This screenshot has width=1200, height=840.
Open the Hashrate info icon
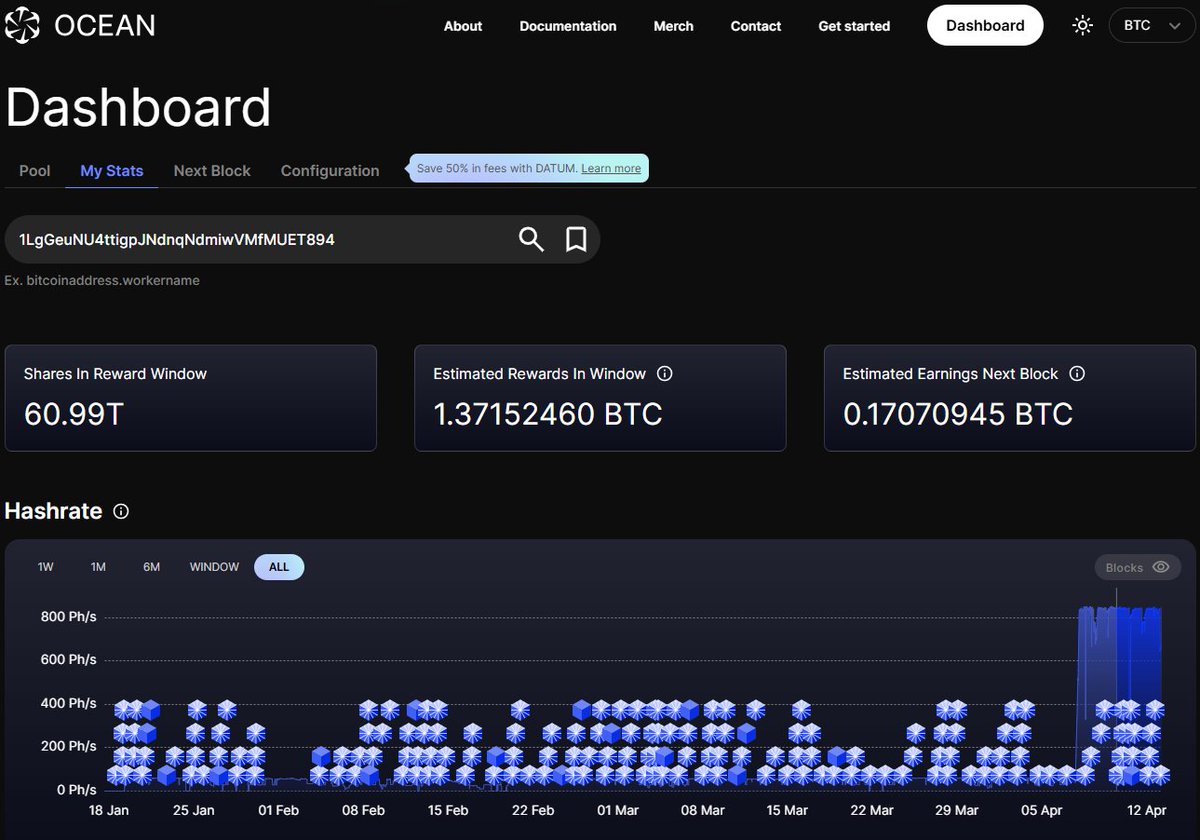coord(121,511)
